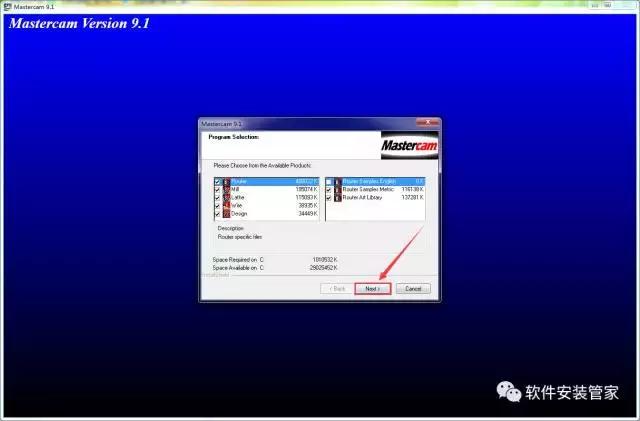The height and width of the screenshot is (421, 640).
Task: Click the Router product icon
Action: [227, 181]
